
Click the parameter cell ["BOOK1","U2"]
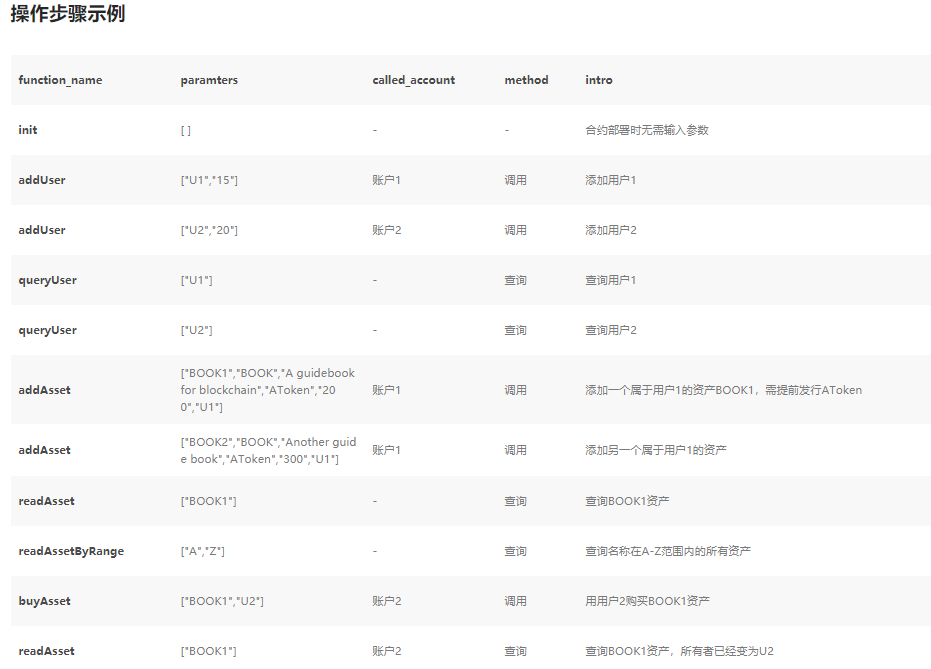[x=222, y=601]
